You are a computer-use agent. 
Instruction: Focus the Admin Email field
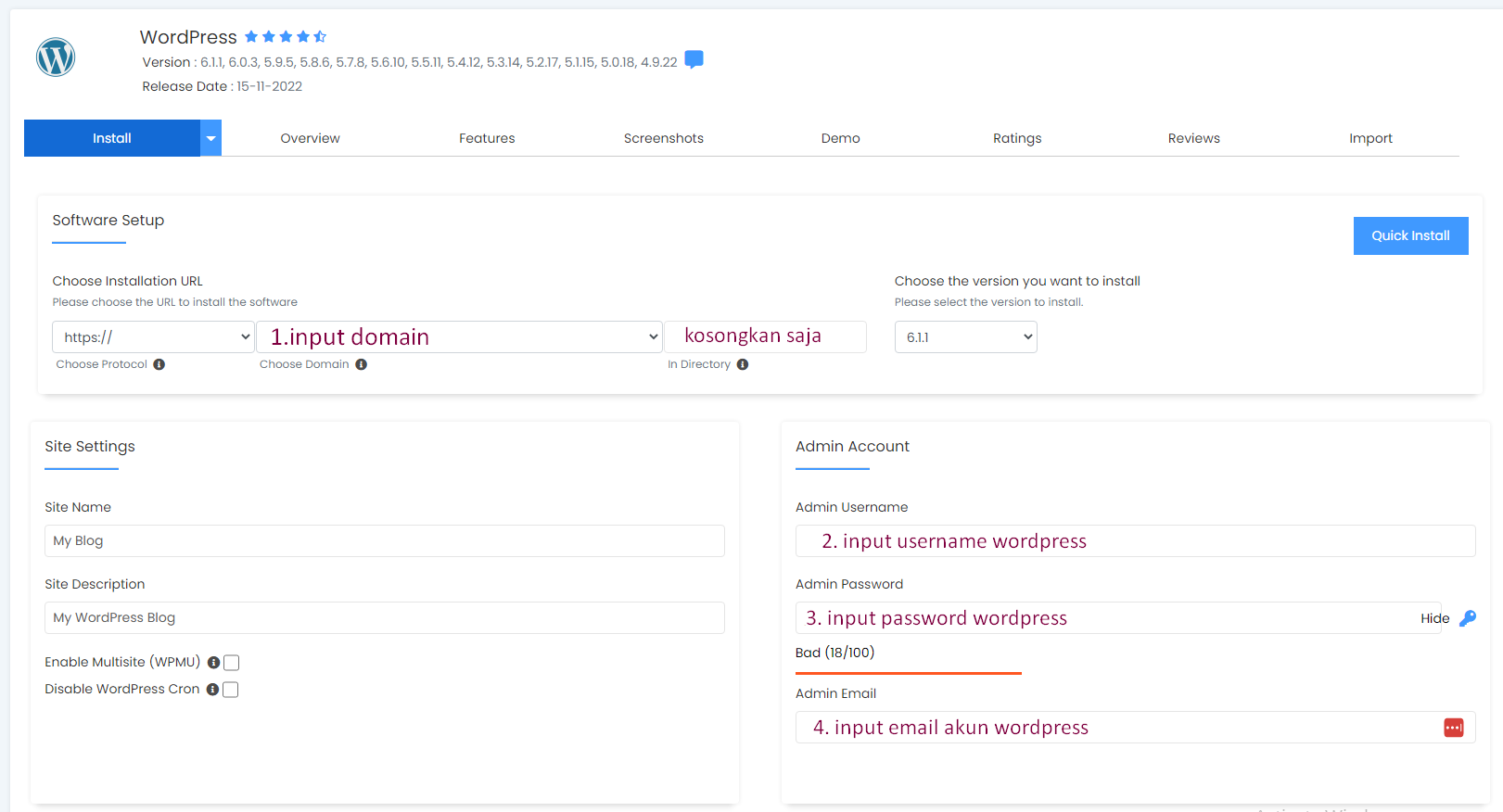tap(1136, 728)
